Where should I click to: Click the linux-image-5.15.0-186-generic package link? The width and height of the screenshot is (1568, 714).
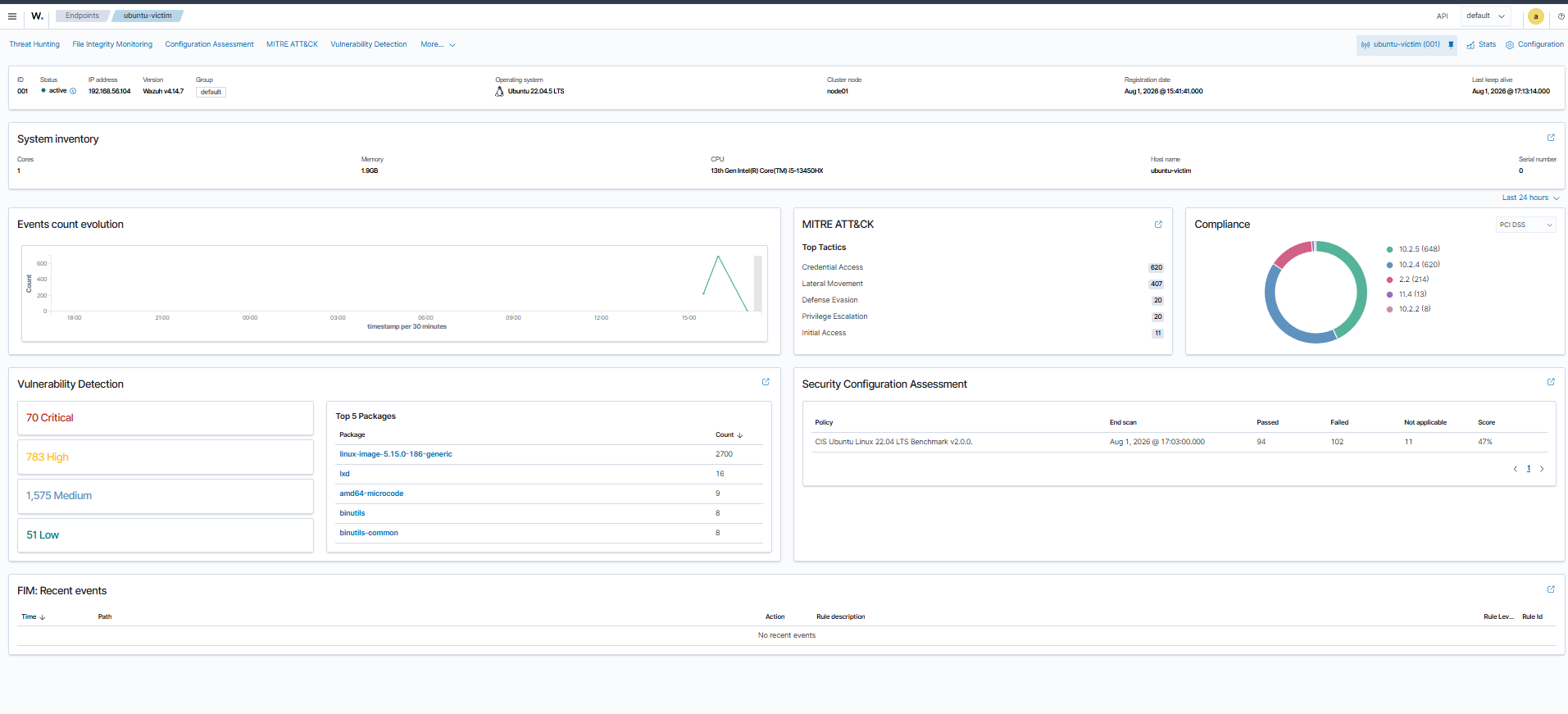396,454
